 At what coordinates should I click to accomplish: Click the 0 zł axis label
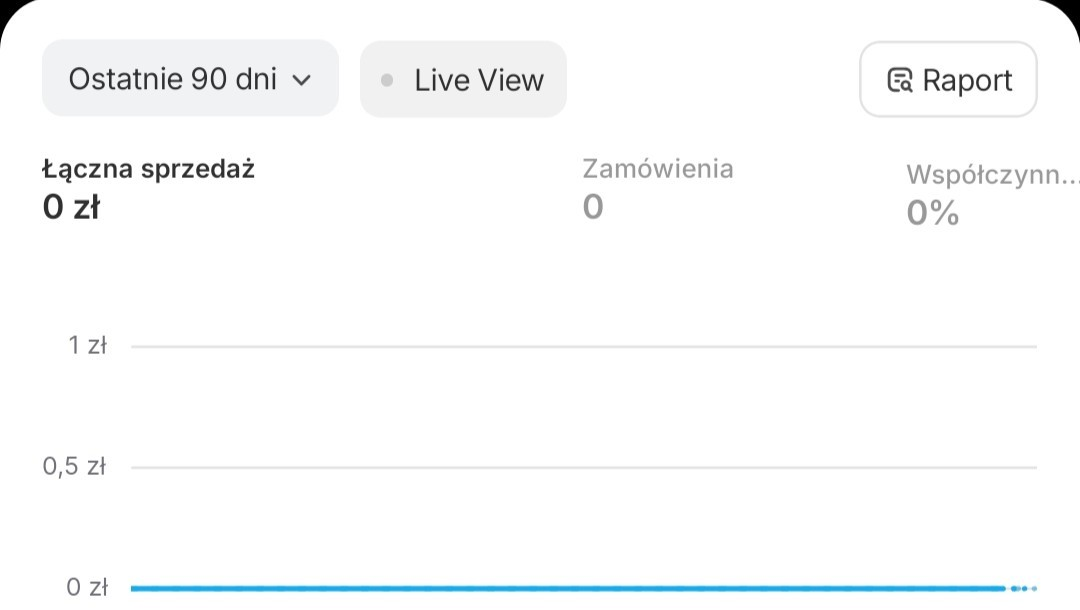87,588
